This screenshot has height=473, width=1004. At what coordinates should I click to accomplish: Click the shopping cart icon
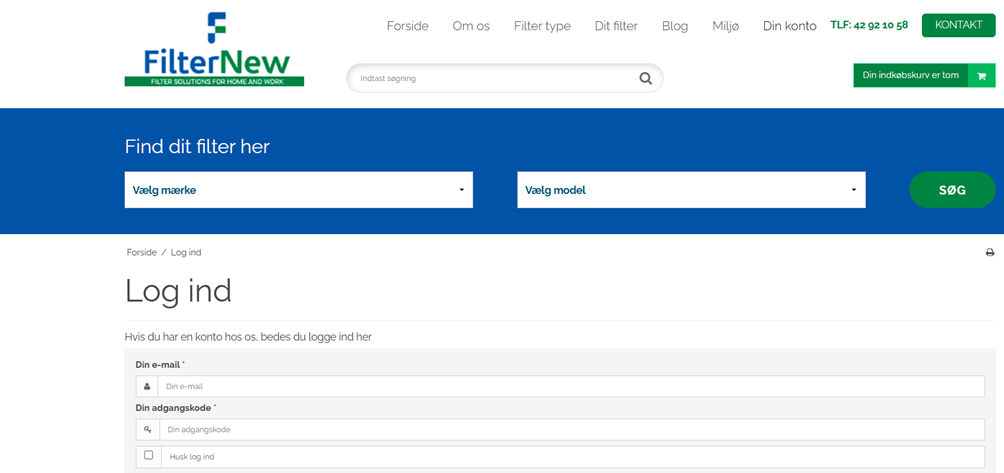coord(981,75)
